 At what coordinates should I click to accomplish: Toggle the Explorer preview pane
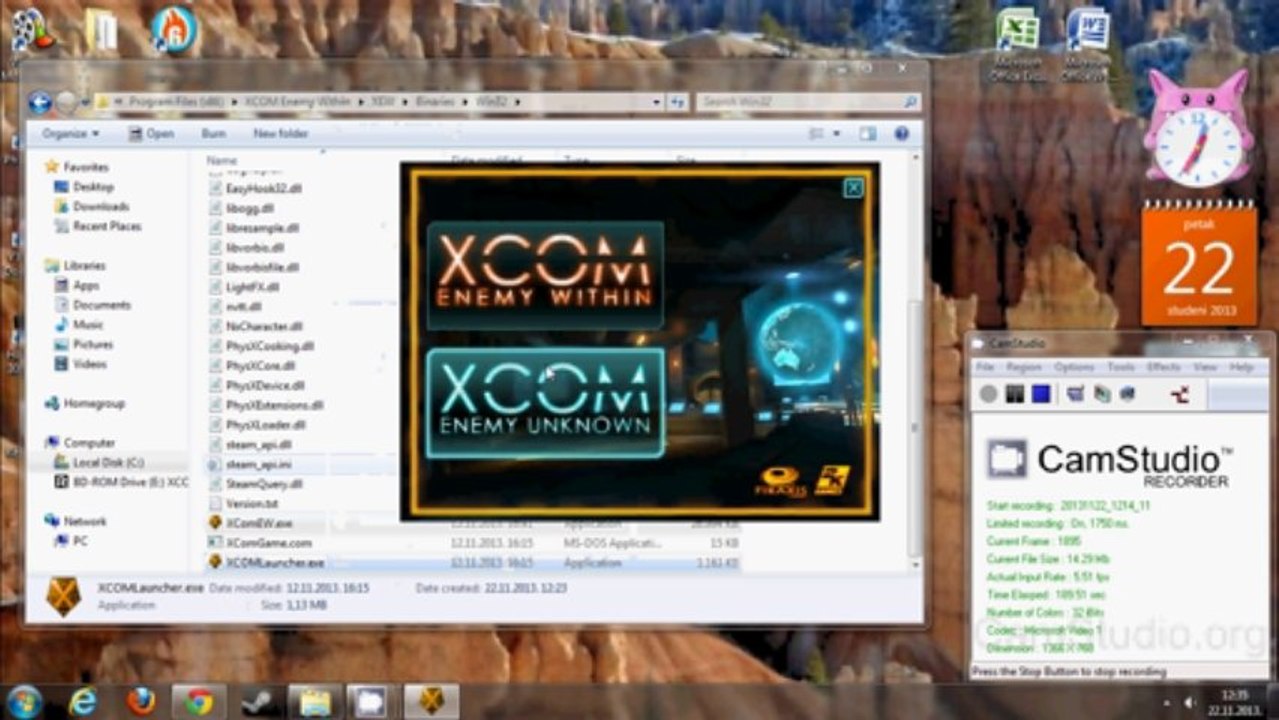867,133
